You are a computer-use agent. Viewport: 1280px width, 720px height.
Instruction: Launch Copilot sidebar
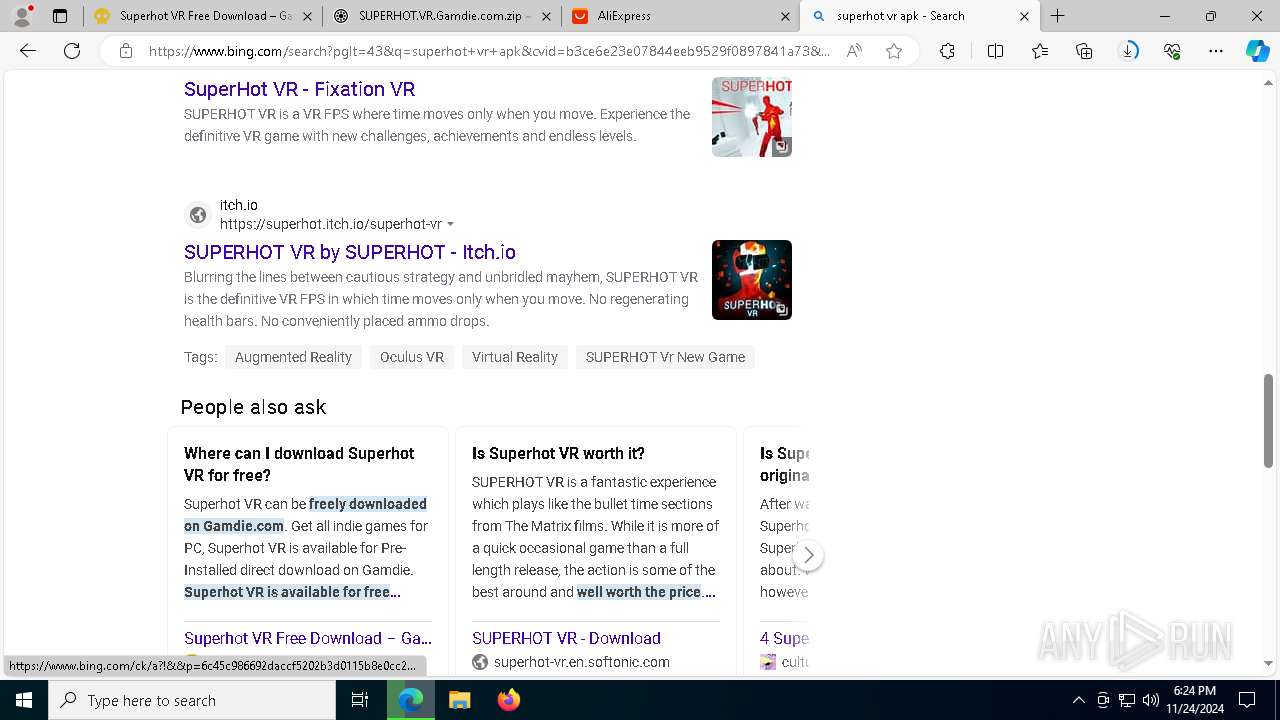coord(1257,51)
